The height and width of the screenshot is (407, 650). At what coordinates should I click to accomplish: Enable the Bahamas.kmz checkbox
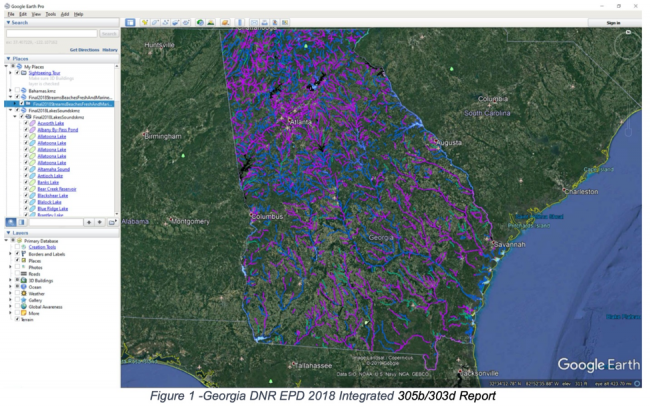18,90
